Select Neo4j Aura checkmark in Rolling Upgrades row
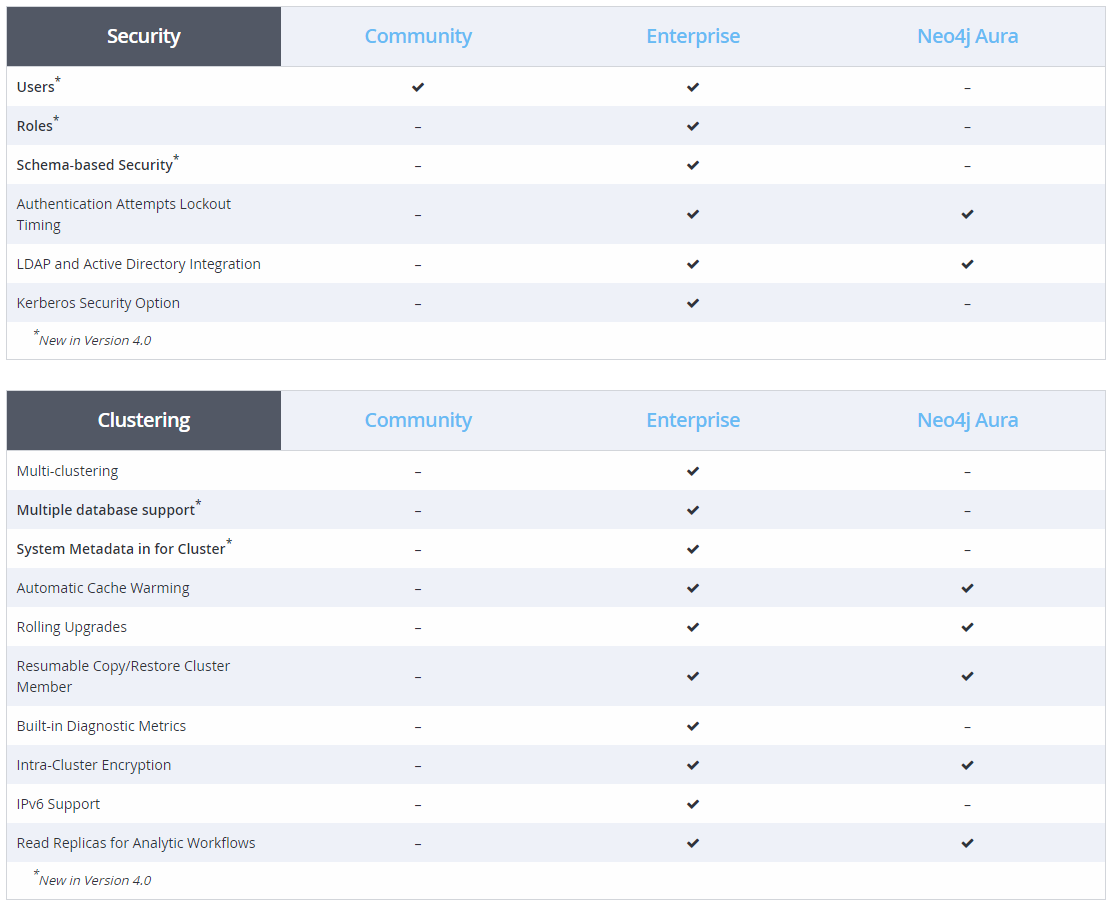The width and height of the screenshot is (1112, 902). tap(967, 627)
